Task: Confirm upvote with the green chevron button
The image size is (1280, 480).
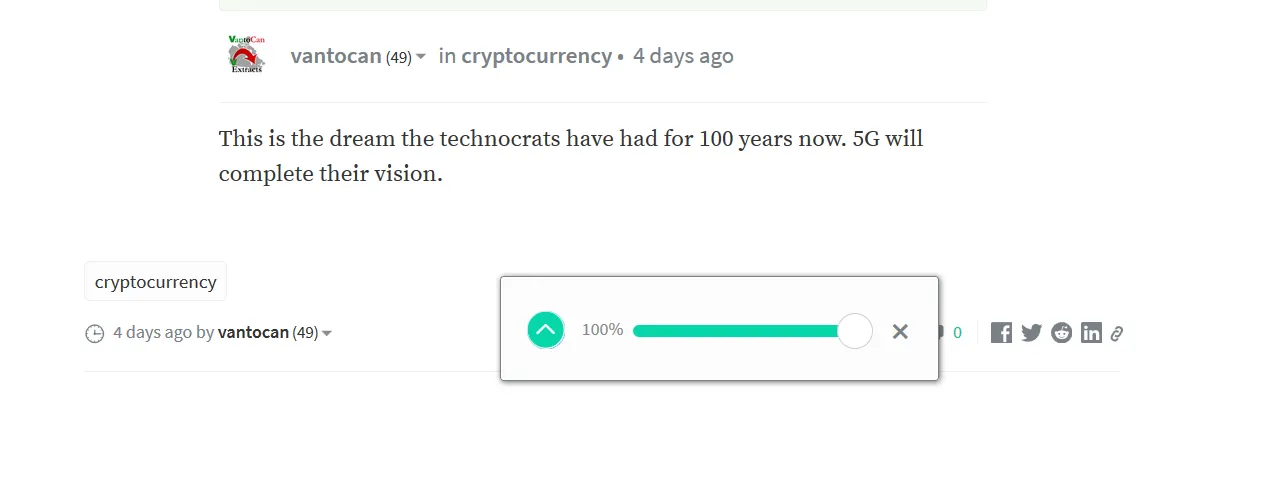Action: 546,330
